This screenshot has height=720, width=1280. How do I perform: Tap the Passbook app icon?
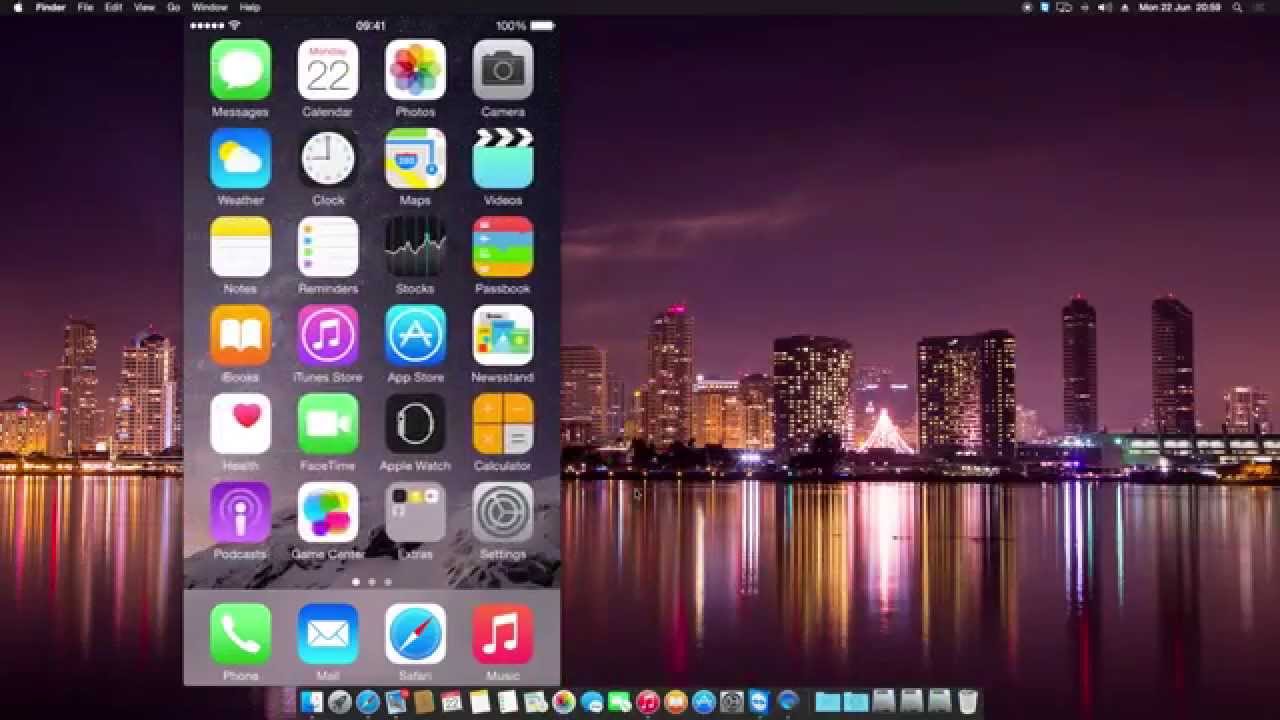click(503, 246)
